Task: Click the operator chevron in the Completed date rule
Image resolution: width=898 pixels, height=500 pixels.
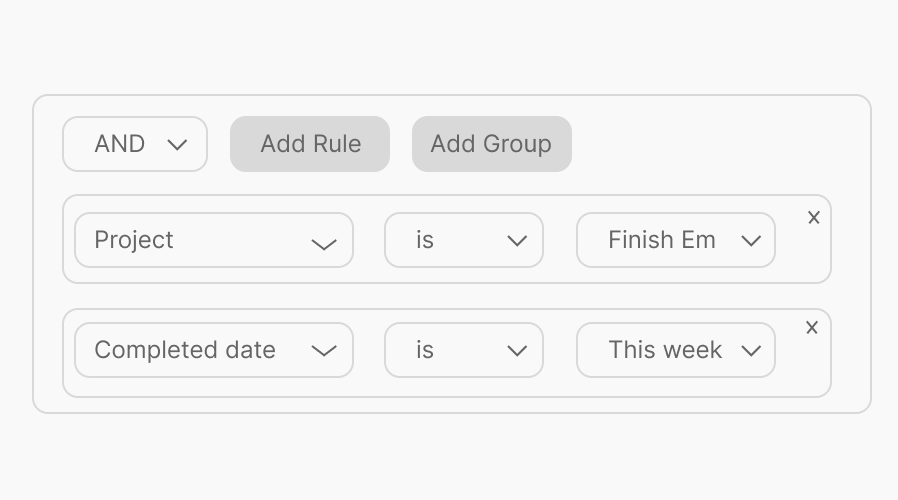Action: pyautogui.click(x=517, y=351)
